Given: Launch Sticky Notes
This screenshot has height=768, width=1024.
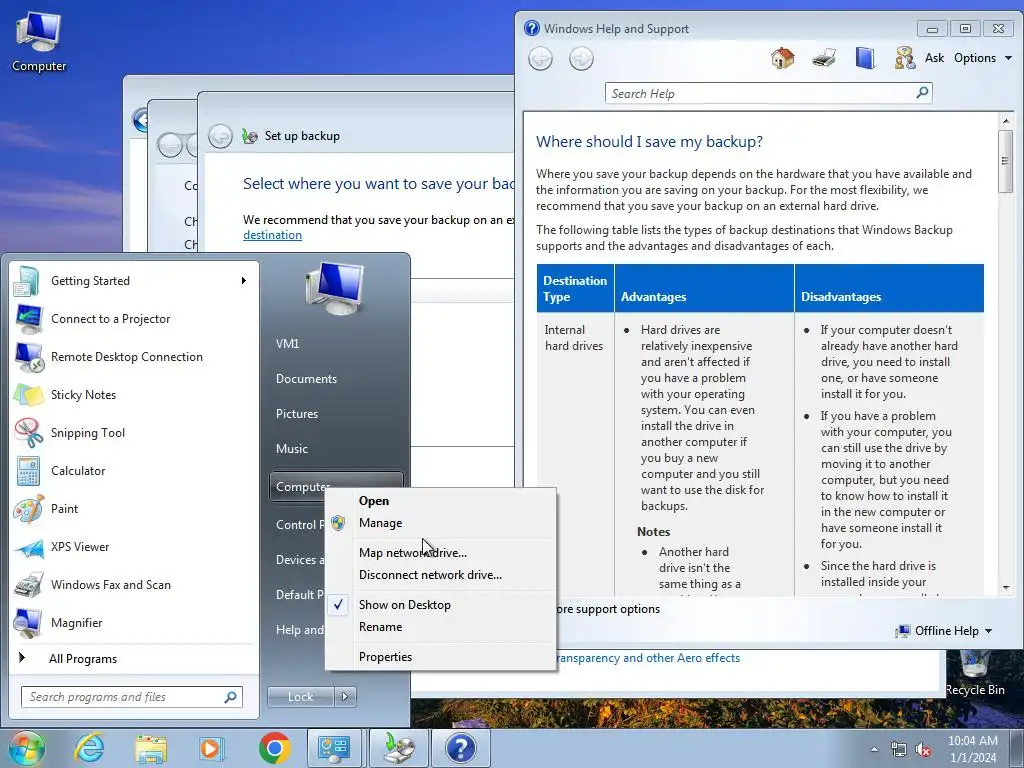Looking at the screenshot, I should coord(134,394).
